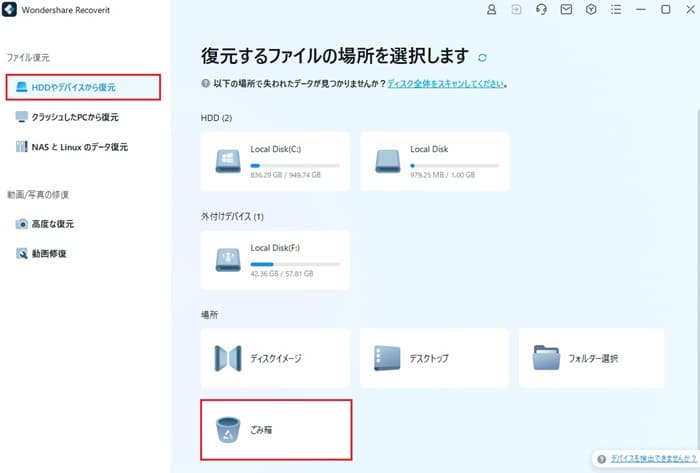700x473 pixels.
Task: Click the デスクトップ location icon
Action: (x=387, y=358)
